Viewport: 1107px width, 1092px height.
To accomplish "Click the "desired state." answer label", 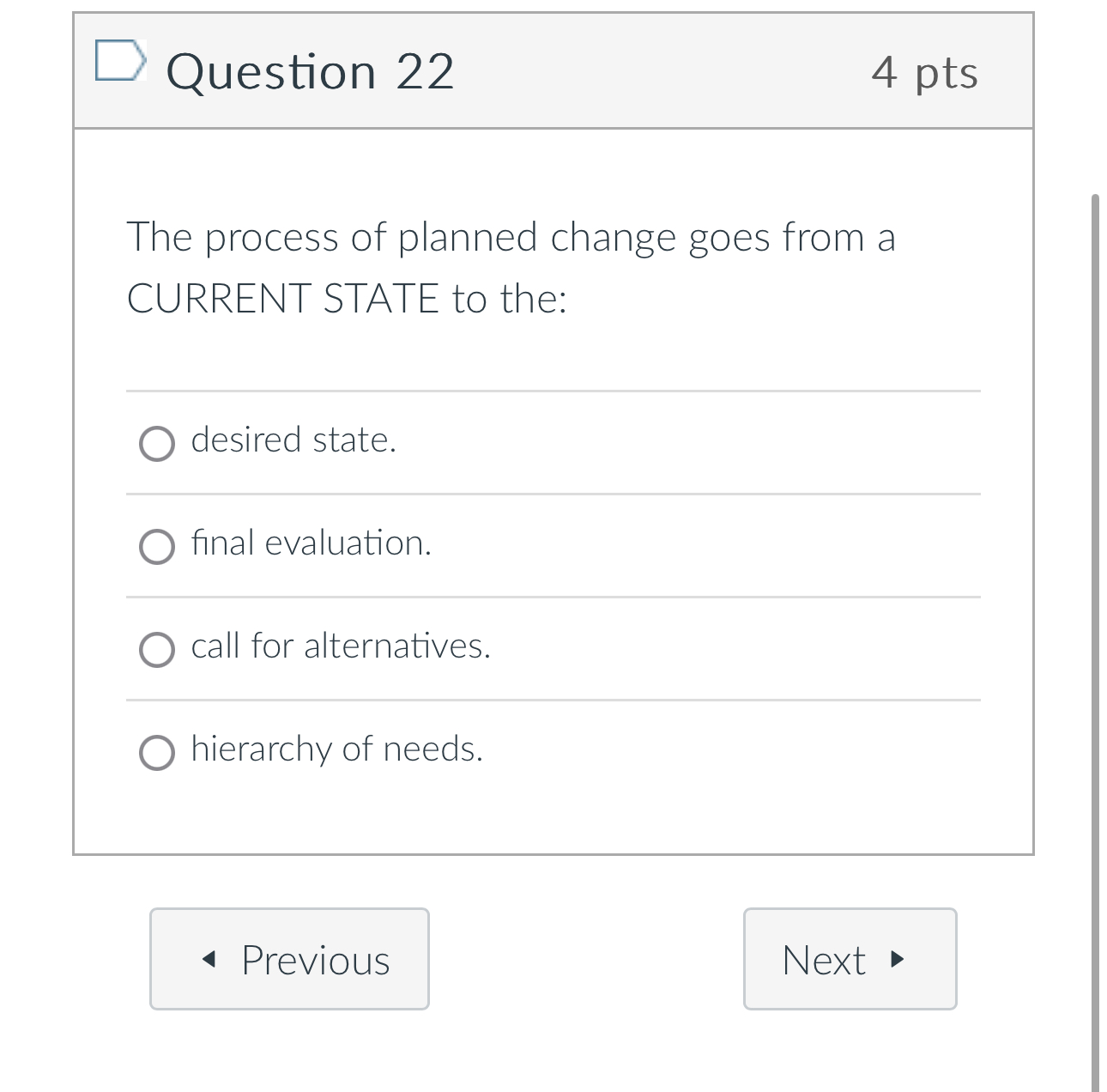I will 293,440.
